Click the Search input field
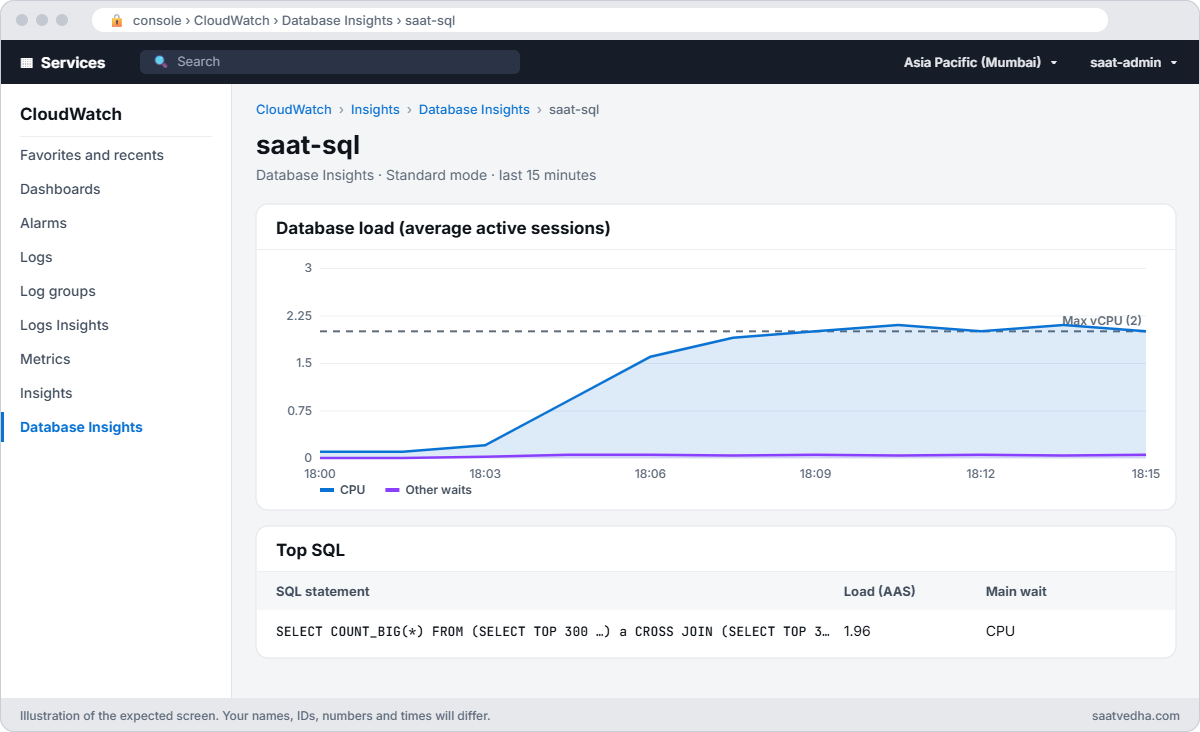 click(x=330, y=62)
